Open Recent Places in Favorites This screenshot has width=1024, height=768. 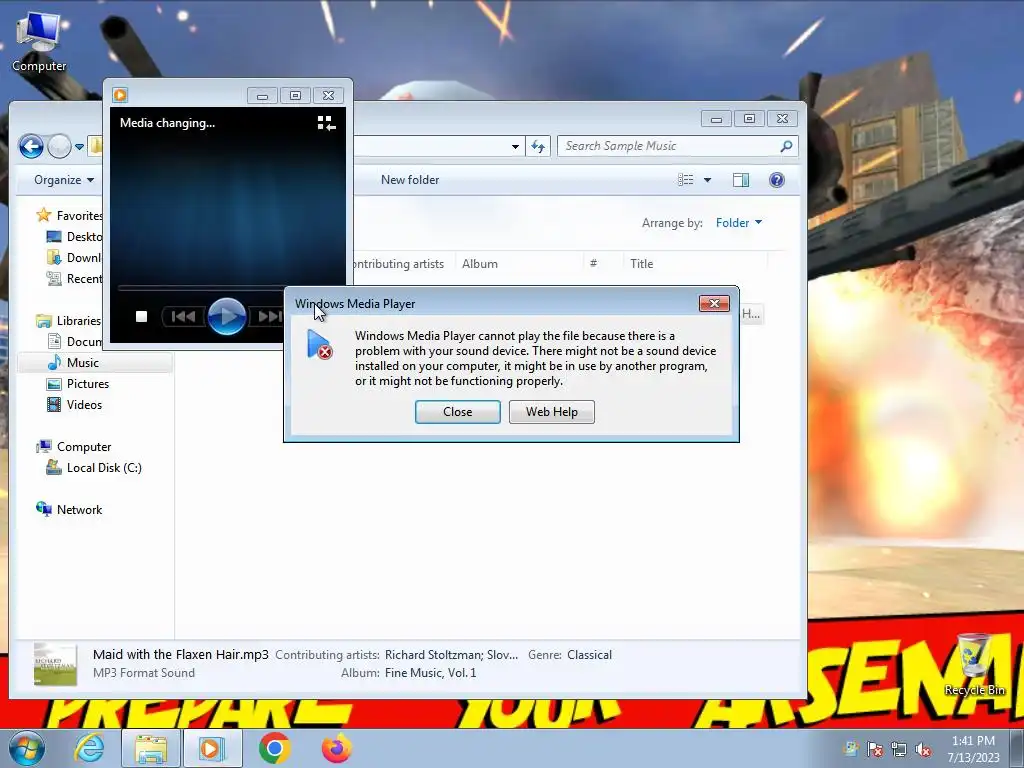coord(74,279)
